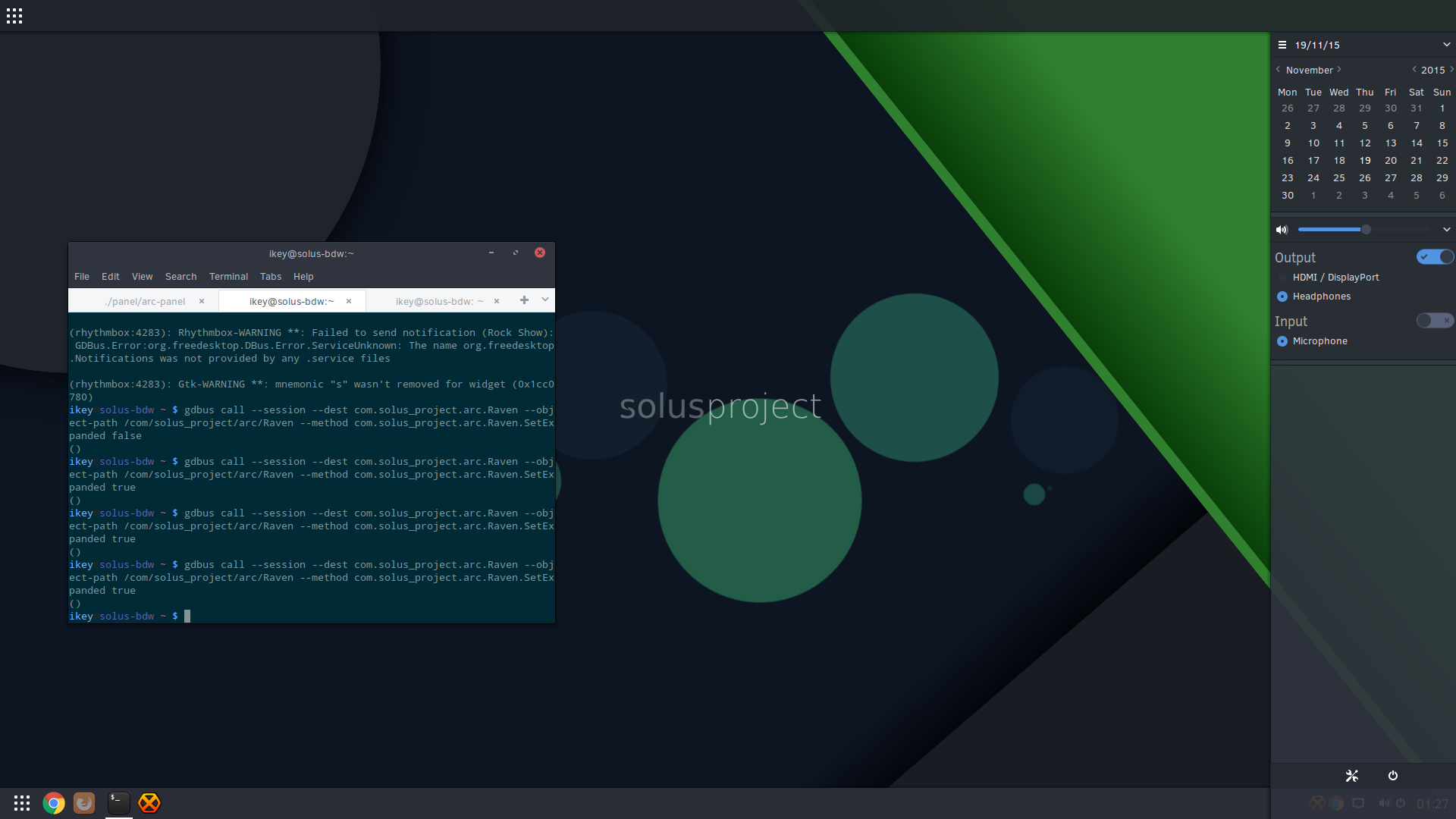
Task: Collapse the sound section chevron
Action: (1446, 230)
